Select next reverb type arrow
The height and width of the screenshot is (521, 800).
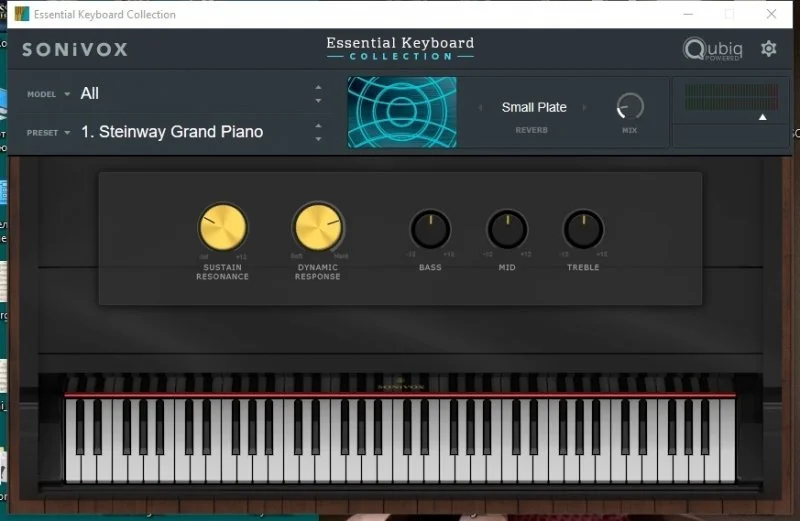[584, 107]
